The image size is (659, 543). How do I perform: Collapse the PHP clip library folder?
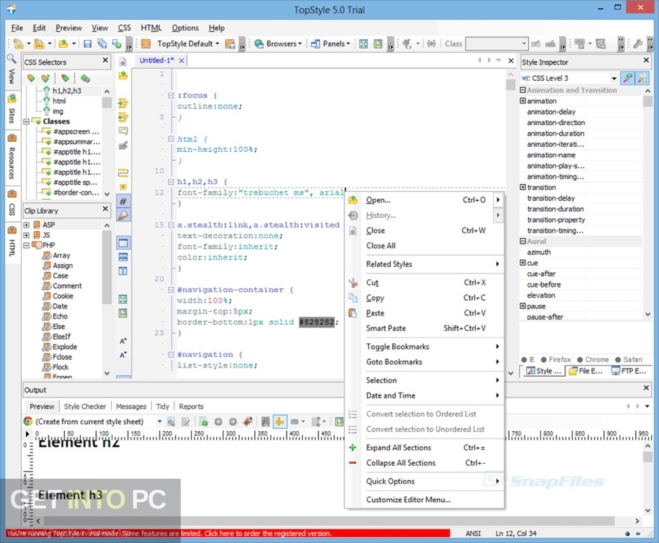pyautogui.click(x=26, y=245)
